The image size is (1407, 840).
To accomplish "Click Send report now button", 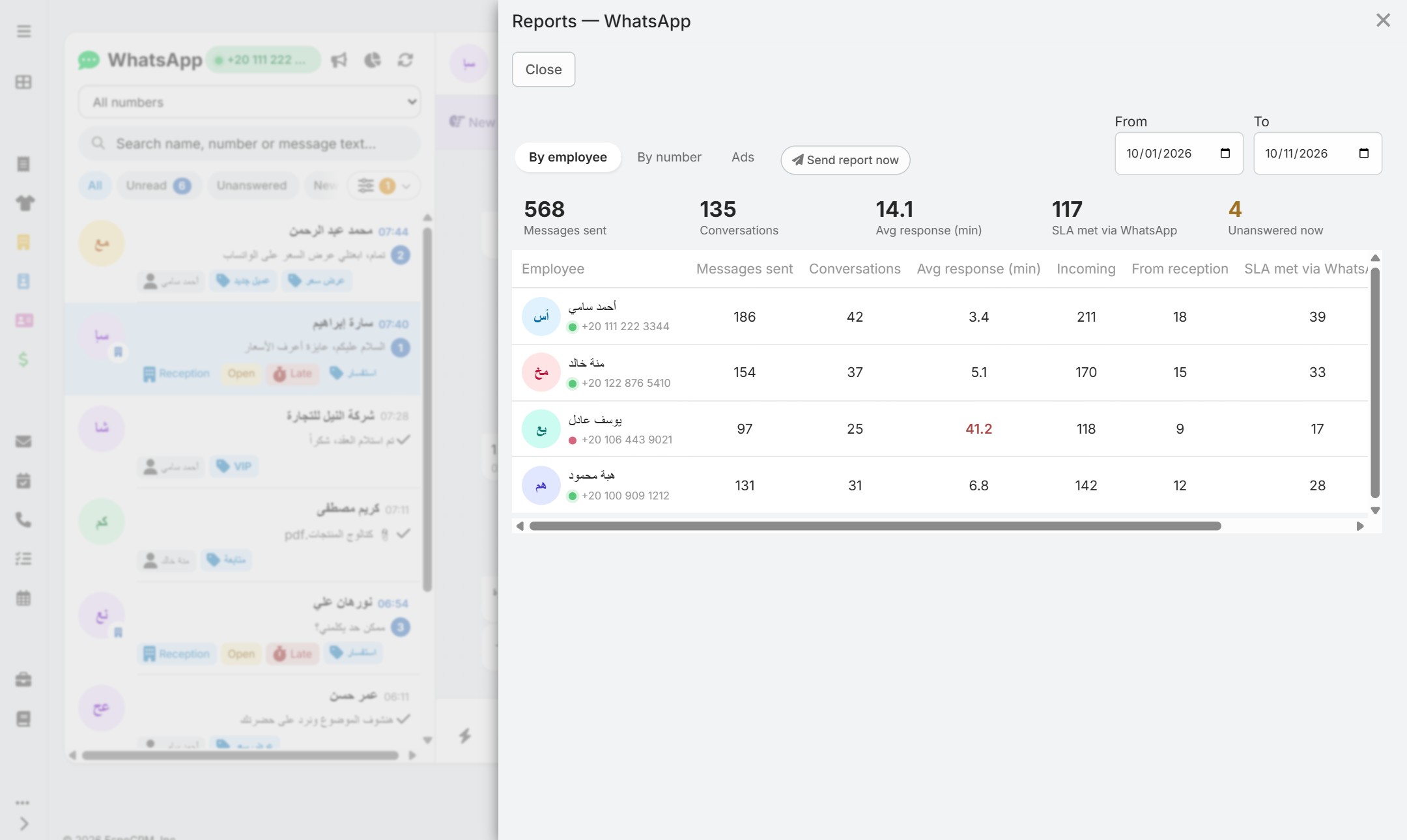I will click(x=845, y=160).
